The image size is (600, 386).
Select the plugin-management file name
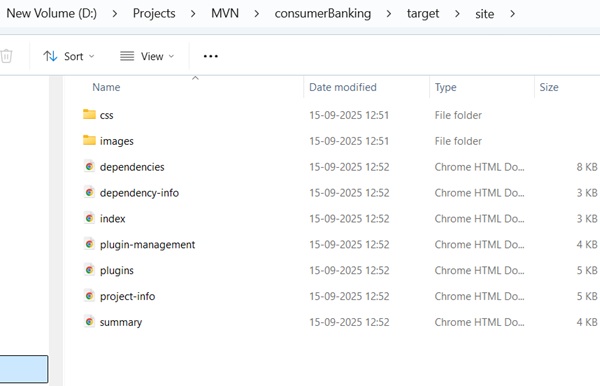(x=147, y=244)
